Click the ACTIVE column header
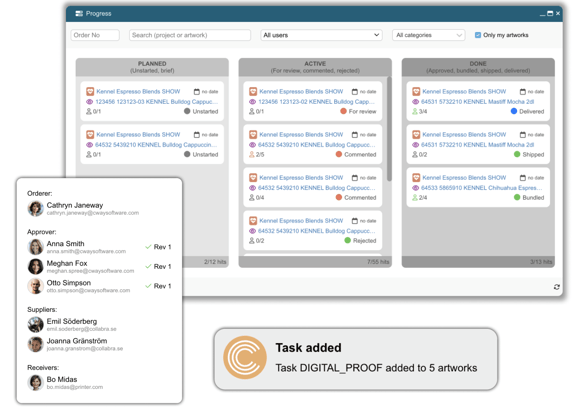573x412 pixels. tap(315, 67)
